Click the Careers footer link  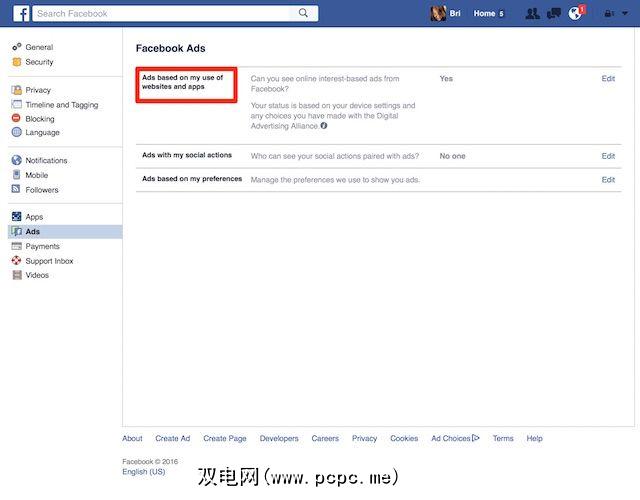(x=325, y=438)
